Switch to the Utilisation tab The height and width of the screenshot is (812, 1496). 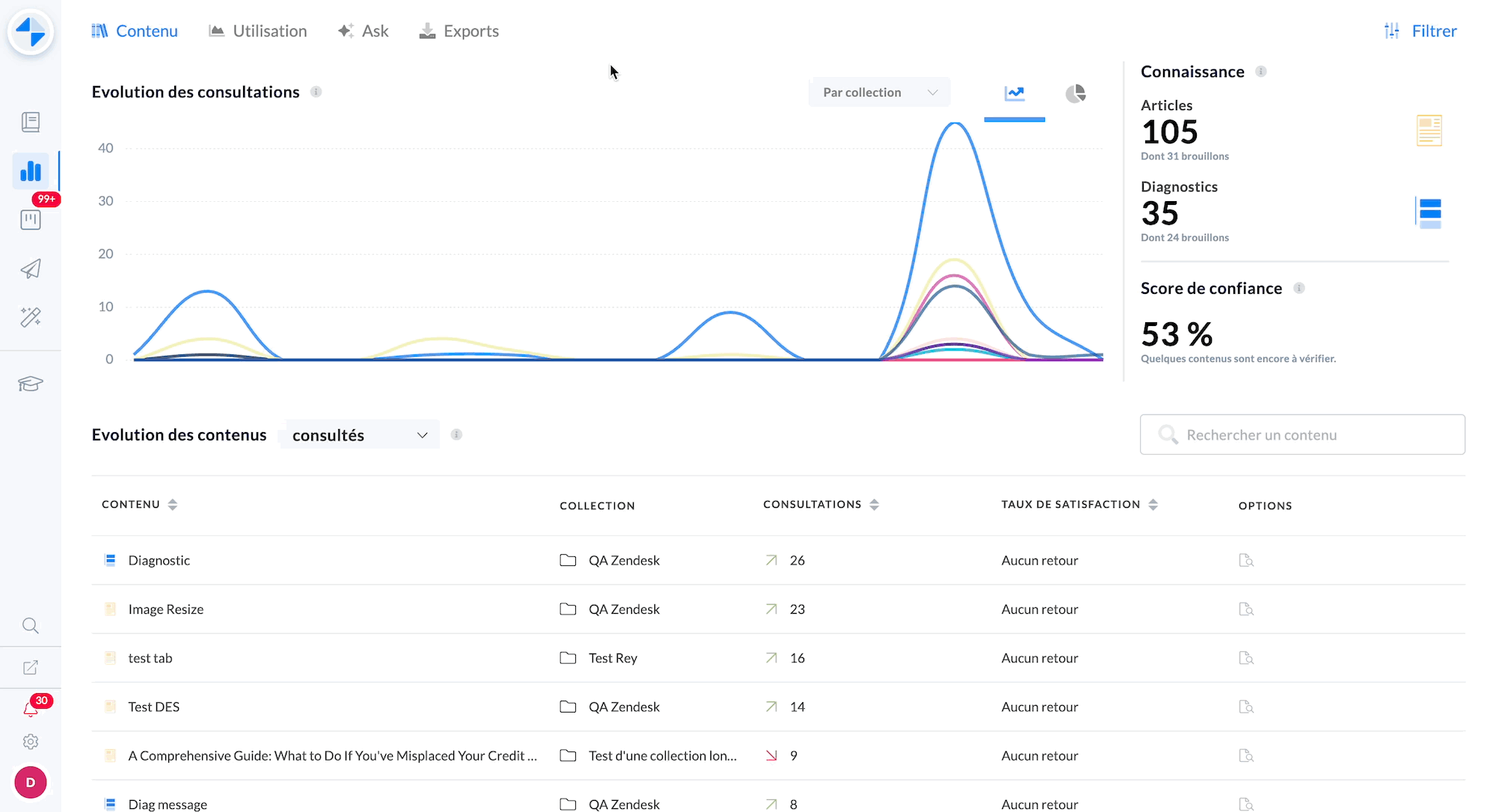click(x=258, y=31)
